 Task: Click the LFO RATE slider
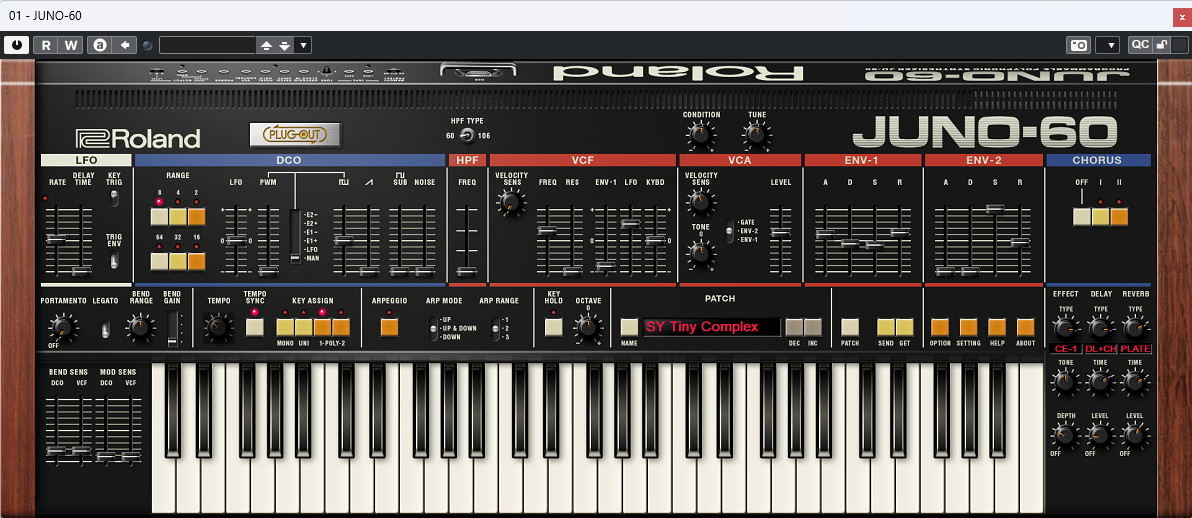coord(56,238)
